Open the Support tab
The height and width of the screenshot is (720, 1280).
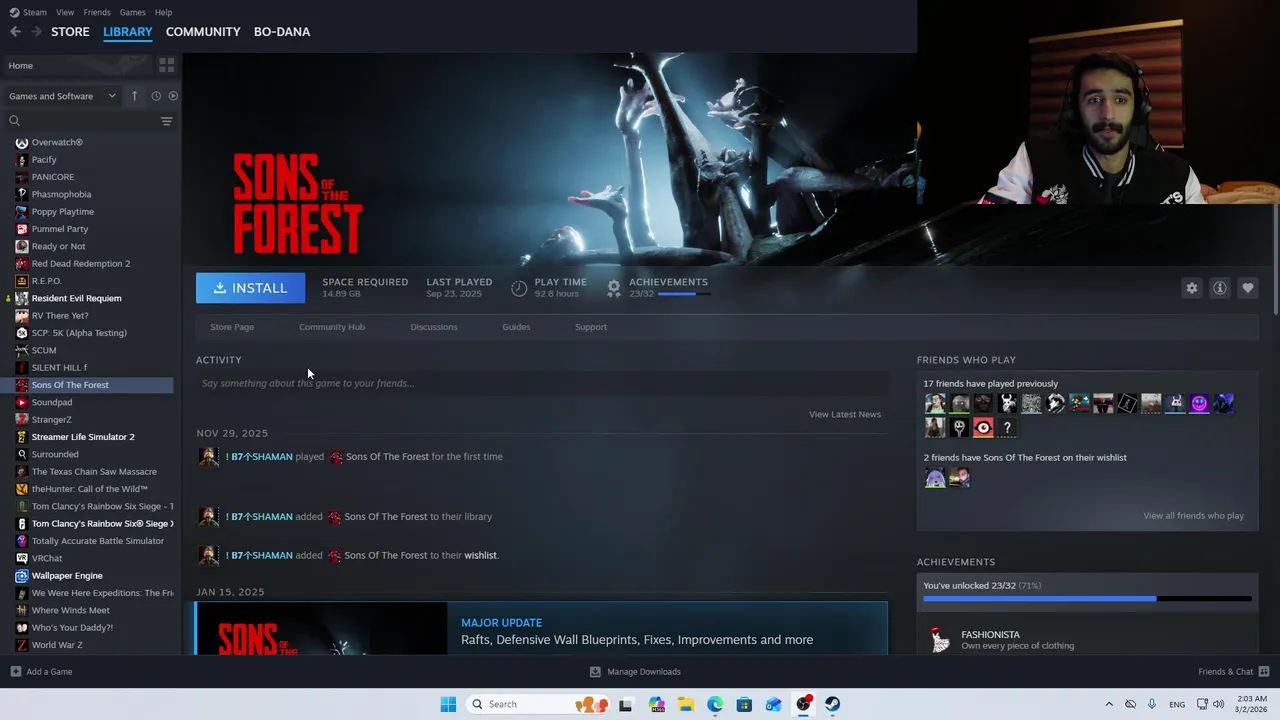591,327
